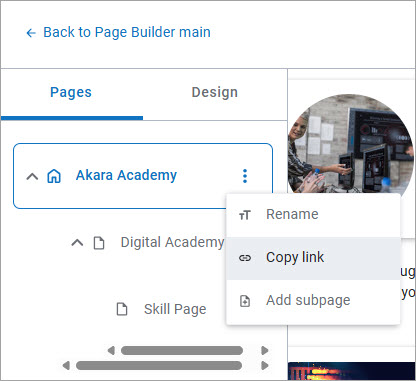The width and height of the screenshot is (416, 381).
Task: Click the Rename text icon
Action: (x=245, y=215)
